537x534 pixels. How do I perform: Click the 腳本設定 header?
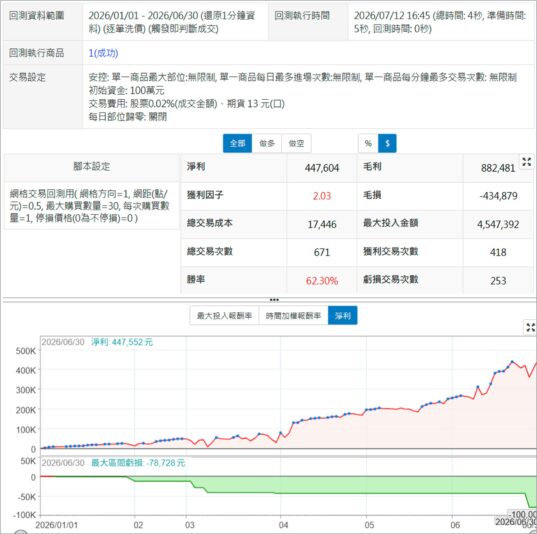[x=91, y=166]
